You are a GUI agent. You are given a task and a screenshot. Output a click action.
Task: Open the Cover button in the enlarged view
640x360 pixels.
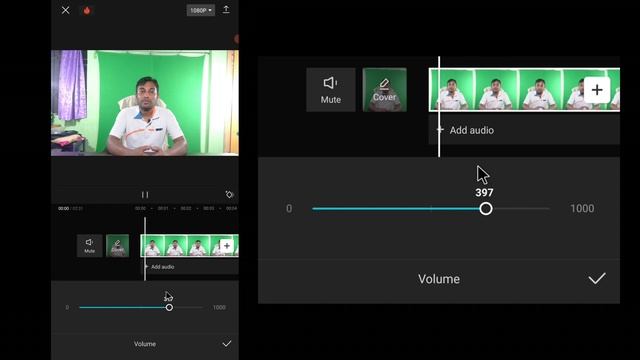pos(384,90)
